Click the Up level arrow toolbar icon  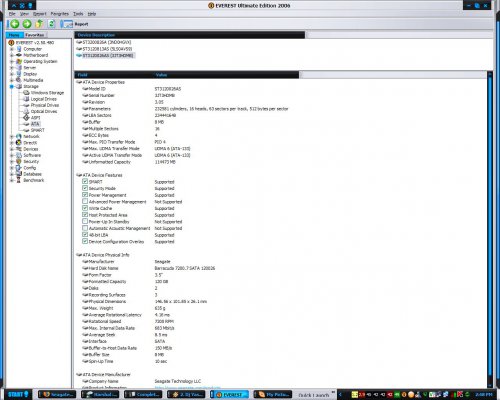[39, 24]
